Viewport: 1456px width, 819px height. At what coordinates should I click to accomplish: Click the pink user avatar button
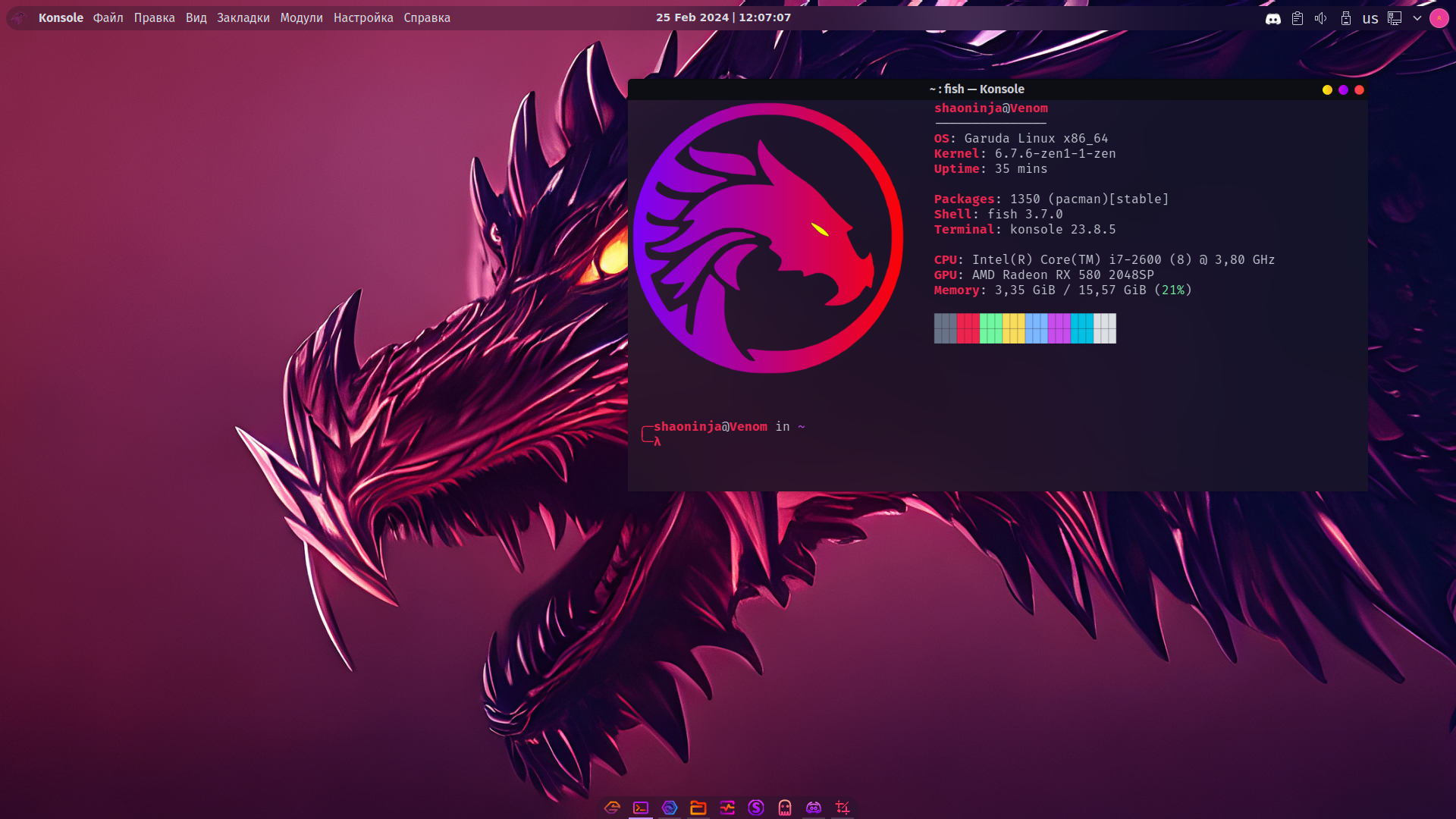[1439, 18]
